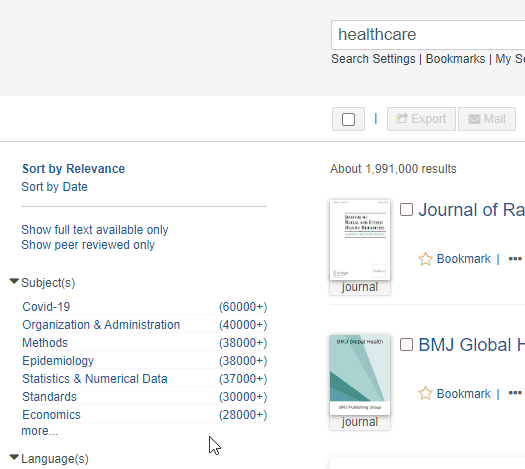
Task: Check the Journal of Racial result checkbox
Action: click(406, 210)
